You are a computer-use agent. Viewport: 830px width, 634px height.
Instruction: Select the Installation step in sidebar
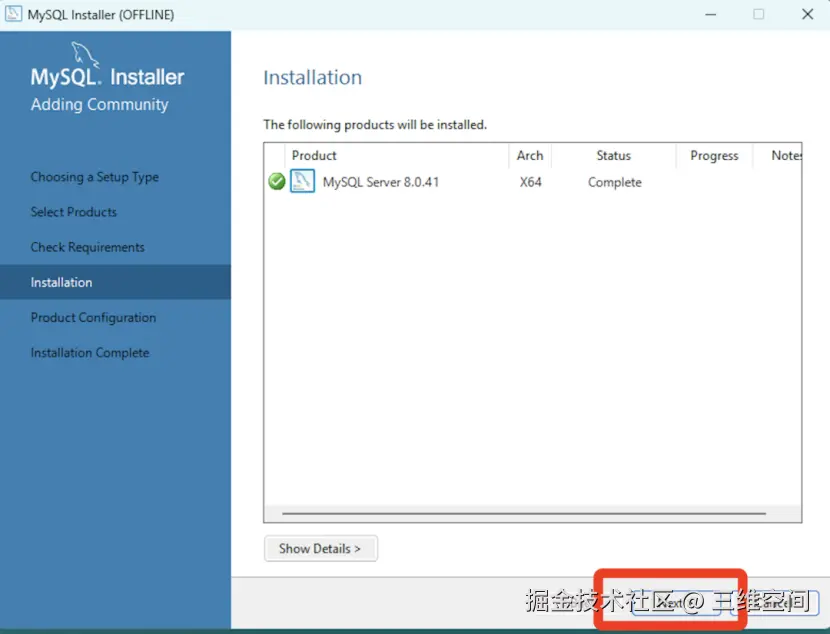coord(61,282)
